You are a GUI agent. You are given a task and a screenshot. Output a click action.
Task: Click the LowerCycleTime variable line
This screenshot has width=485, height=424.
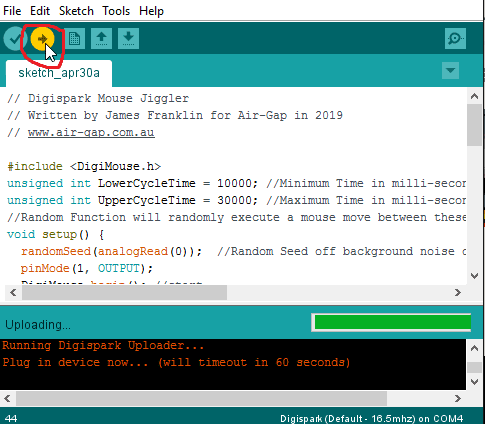tap(236, 183)
